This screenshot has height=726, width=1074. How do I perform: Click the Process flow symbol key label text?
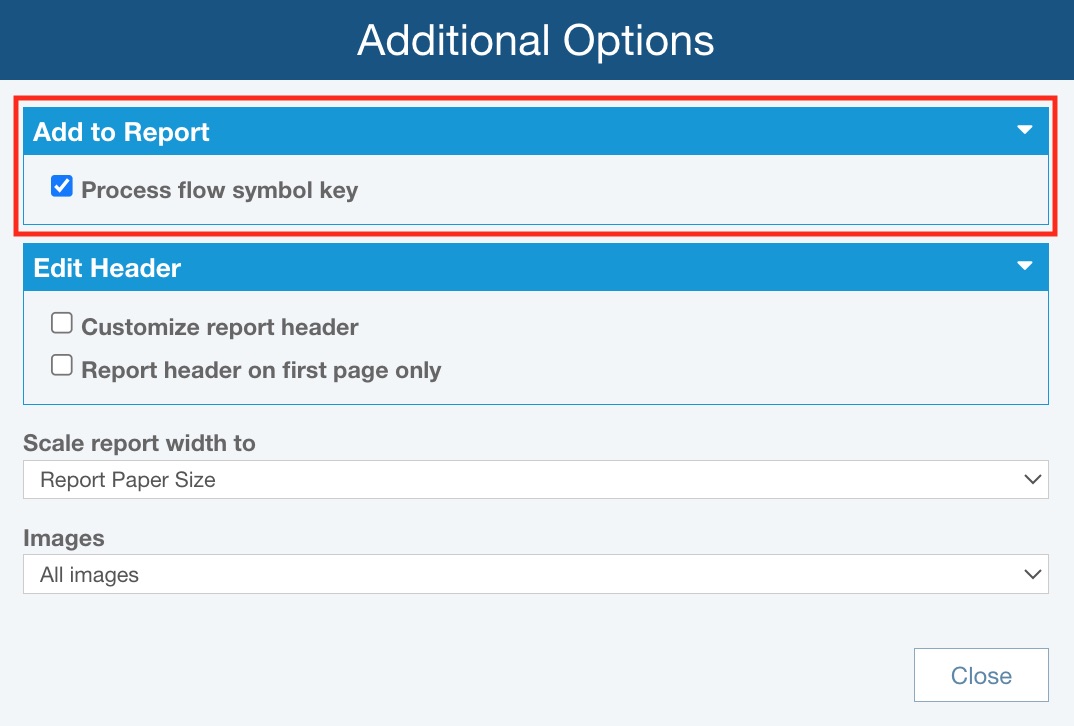click(219, 190)
